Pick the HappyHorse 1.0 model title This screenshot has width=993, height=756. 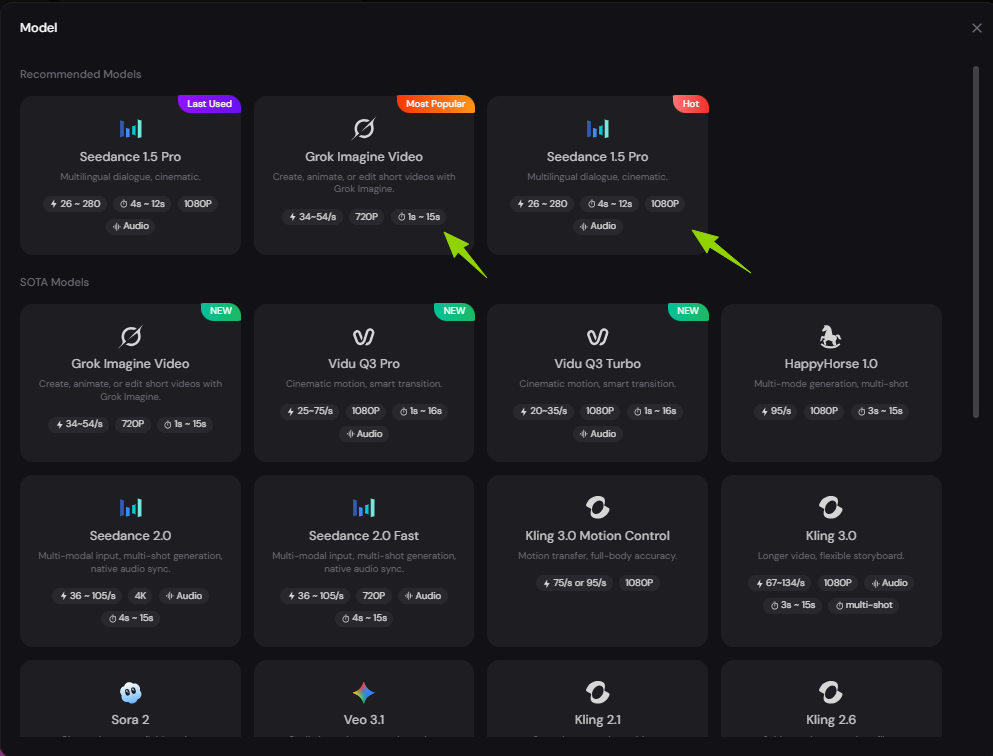831,363
